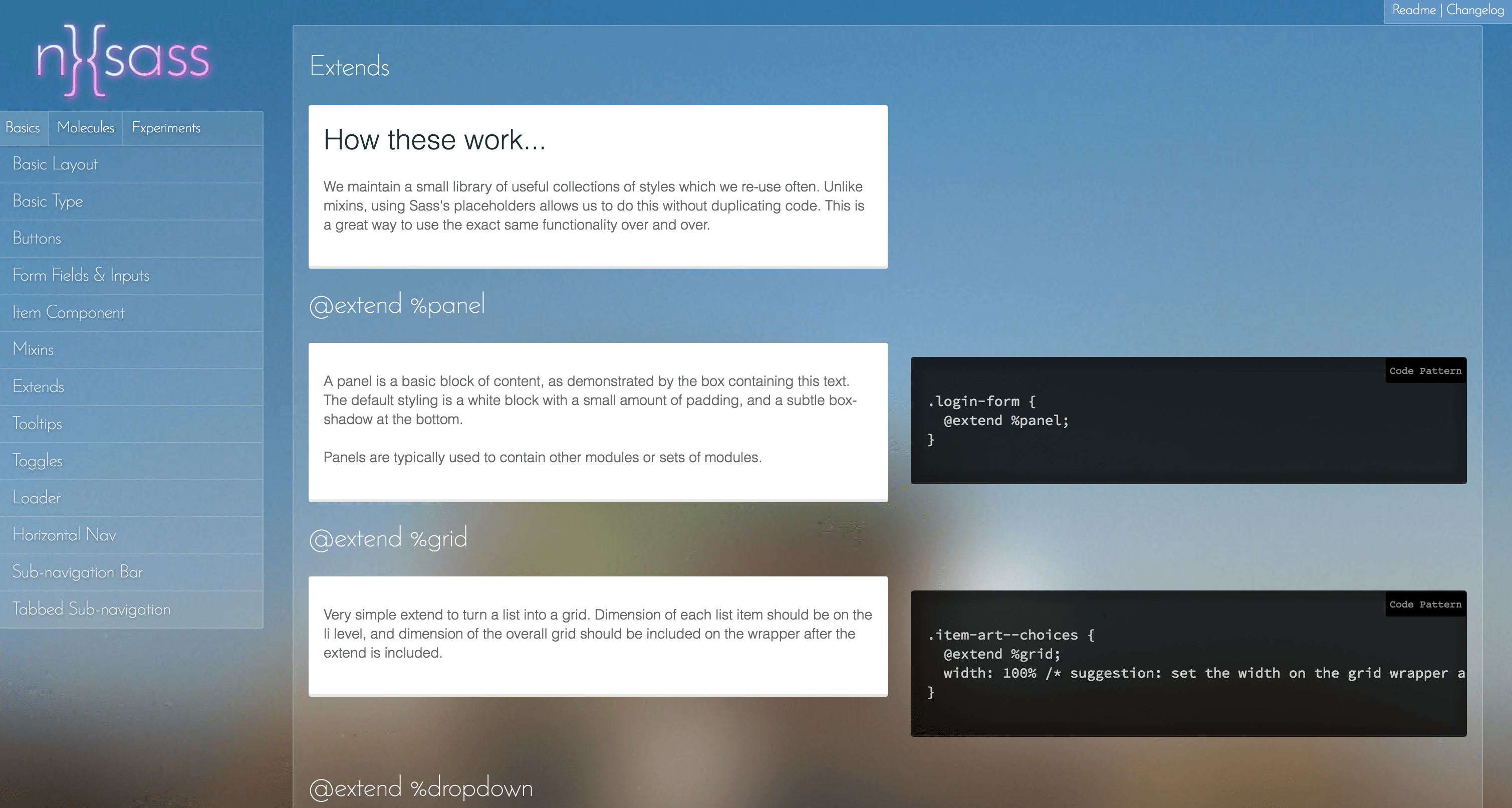The image size is (1512, 808).
Task: Select Form Fields & Inputs
Action: pos(131,275)
